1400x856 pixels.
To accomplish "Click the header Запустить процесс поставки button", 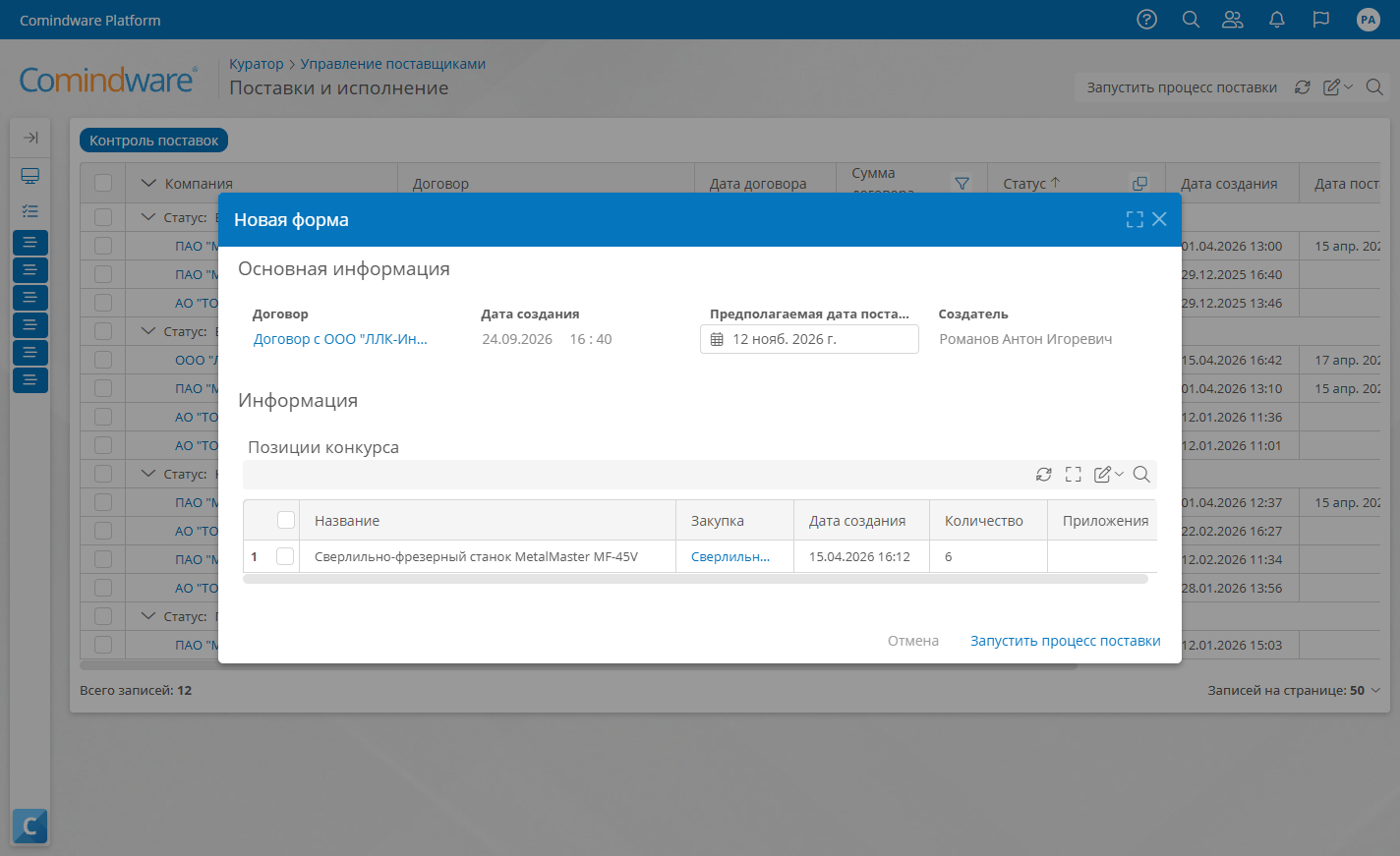I will click(x=1182, y=87).
